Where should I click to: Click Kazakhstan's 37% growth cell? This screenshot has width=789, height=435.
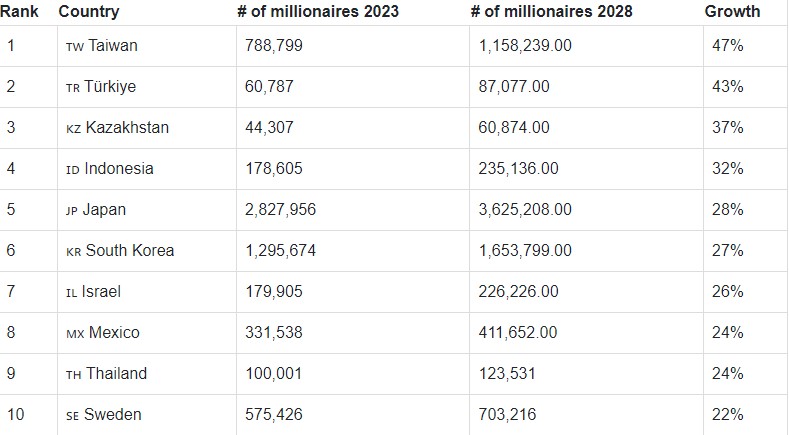click(x=727, y=129)
